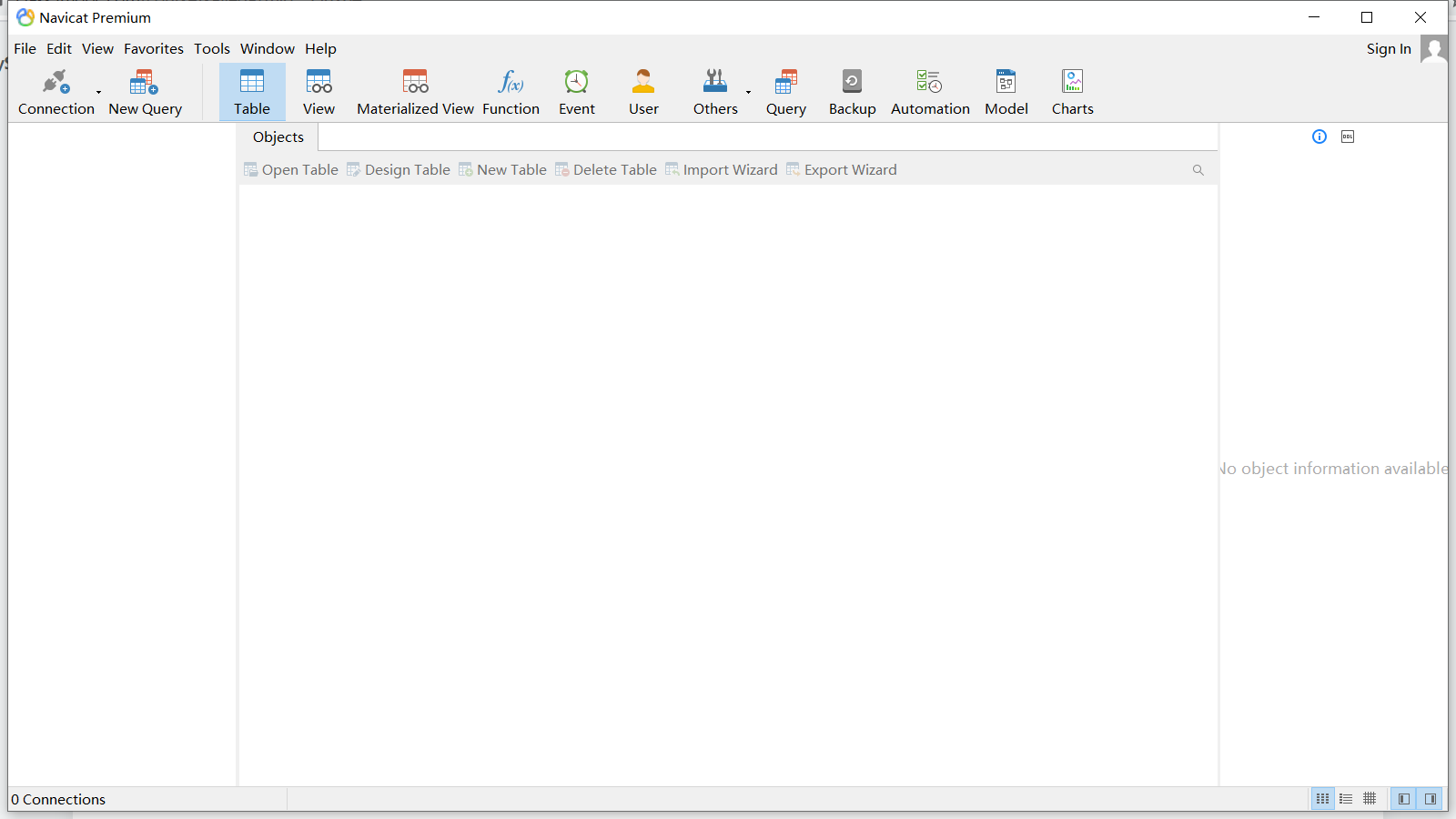1456x819 pixels.
Task: Click the Design Table button
Action: pos(399,170)
